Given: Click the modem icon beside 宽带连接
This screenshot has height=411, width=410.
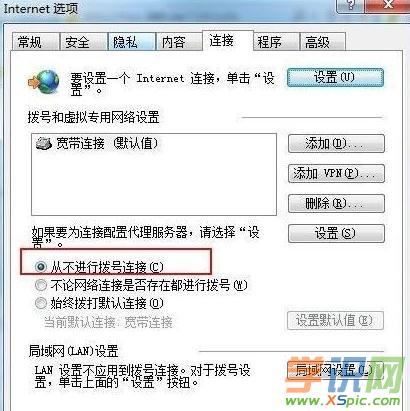Looking at the screenshot, I should pyautogui.click(x=44, y=144).
